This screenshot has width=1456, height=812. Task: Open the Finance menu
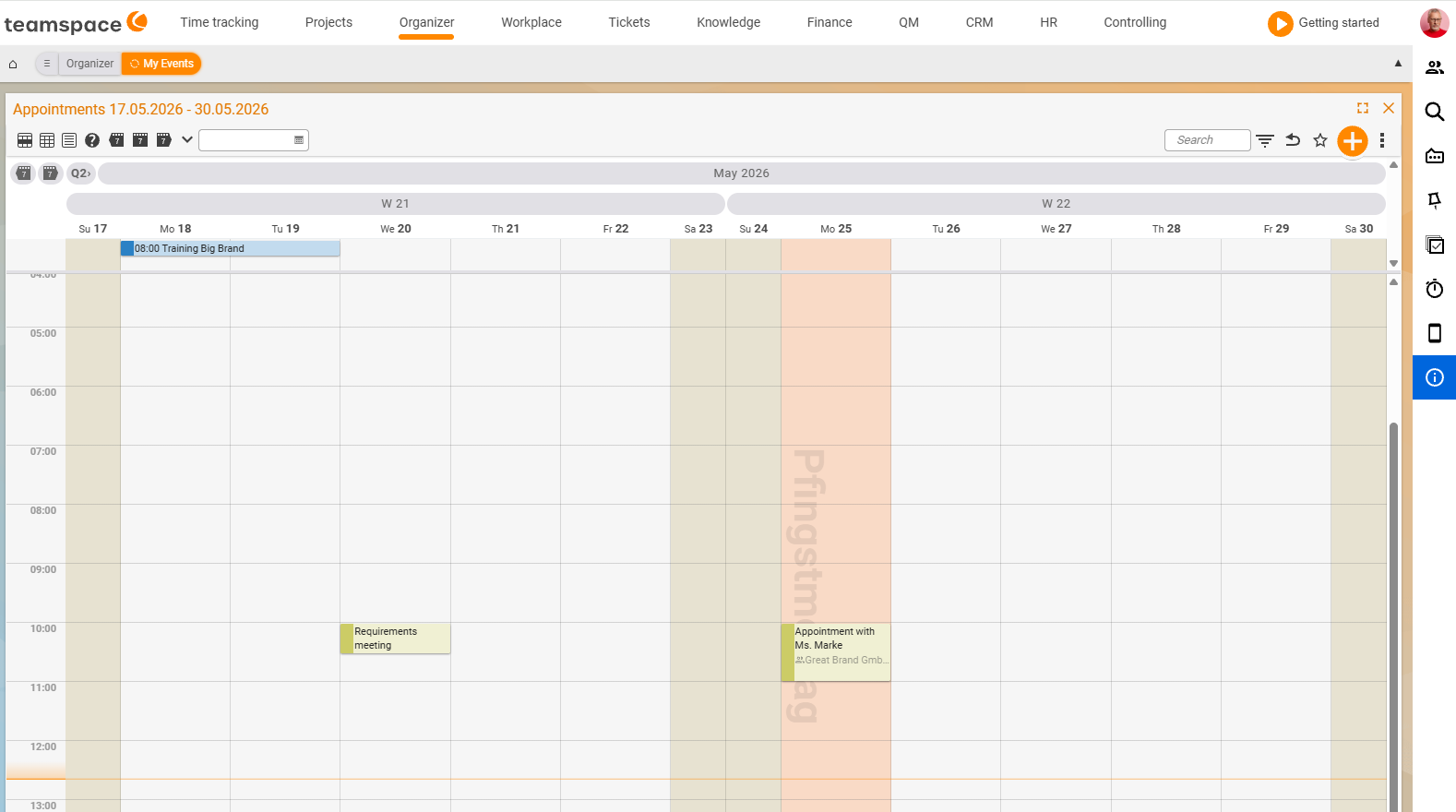[829, 22]
